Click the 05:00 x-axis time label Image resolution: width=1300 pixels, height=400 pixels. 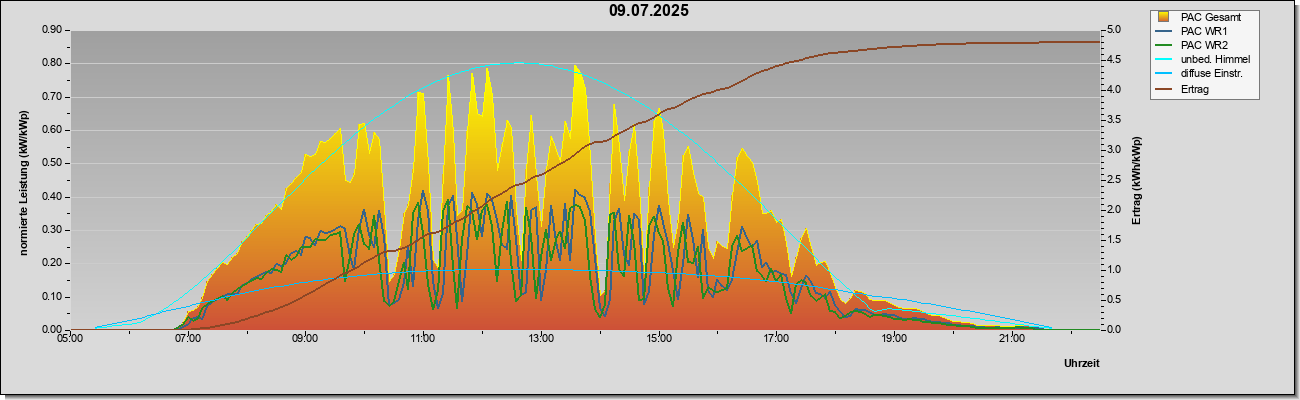point(69,339)
